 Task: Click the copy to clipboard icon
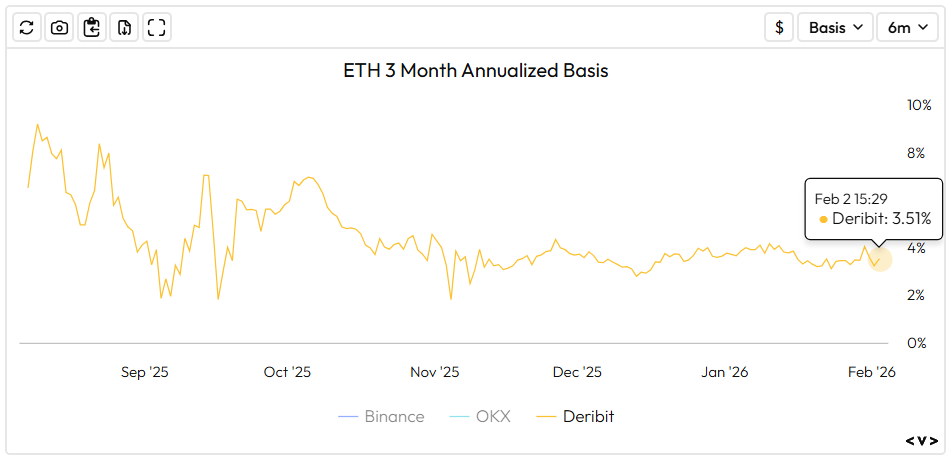(92, 27)
